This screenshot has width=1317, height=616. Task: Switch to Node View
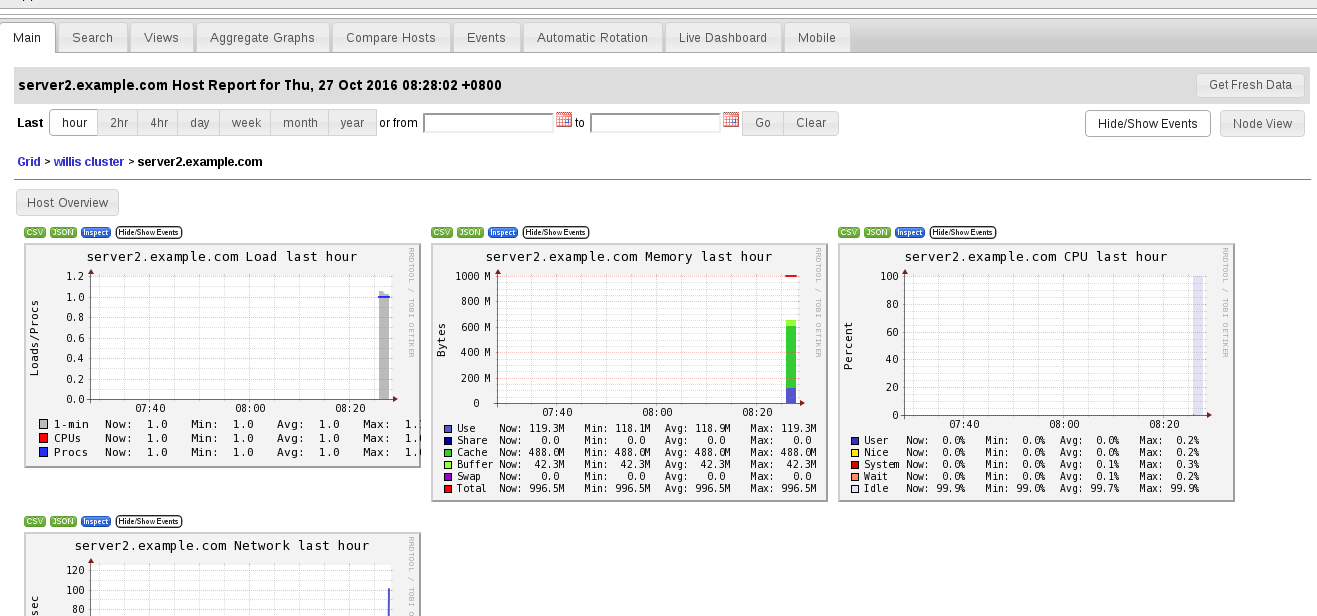tap(1262, 123)
